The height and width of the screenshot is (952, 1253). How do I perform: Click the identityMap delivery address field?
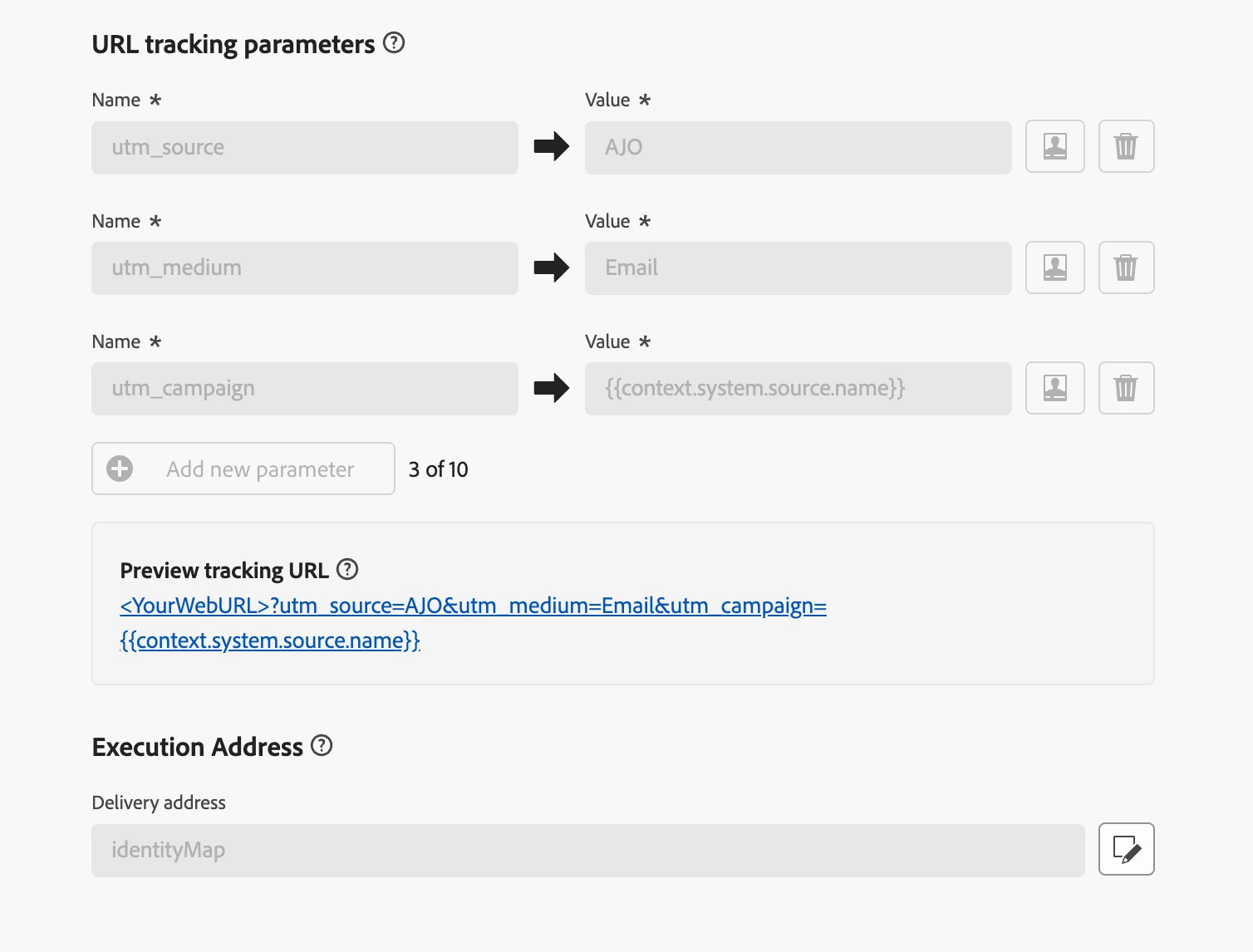coord(587,850)
